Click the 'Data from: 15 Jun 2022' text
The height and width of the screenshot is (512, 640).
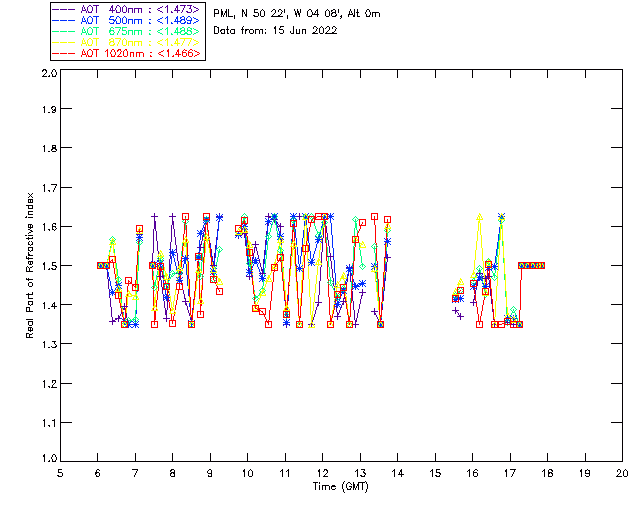[x=275, y=31]
